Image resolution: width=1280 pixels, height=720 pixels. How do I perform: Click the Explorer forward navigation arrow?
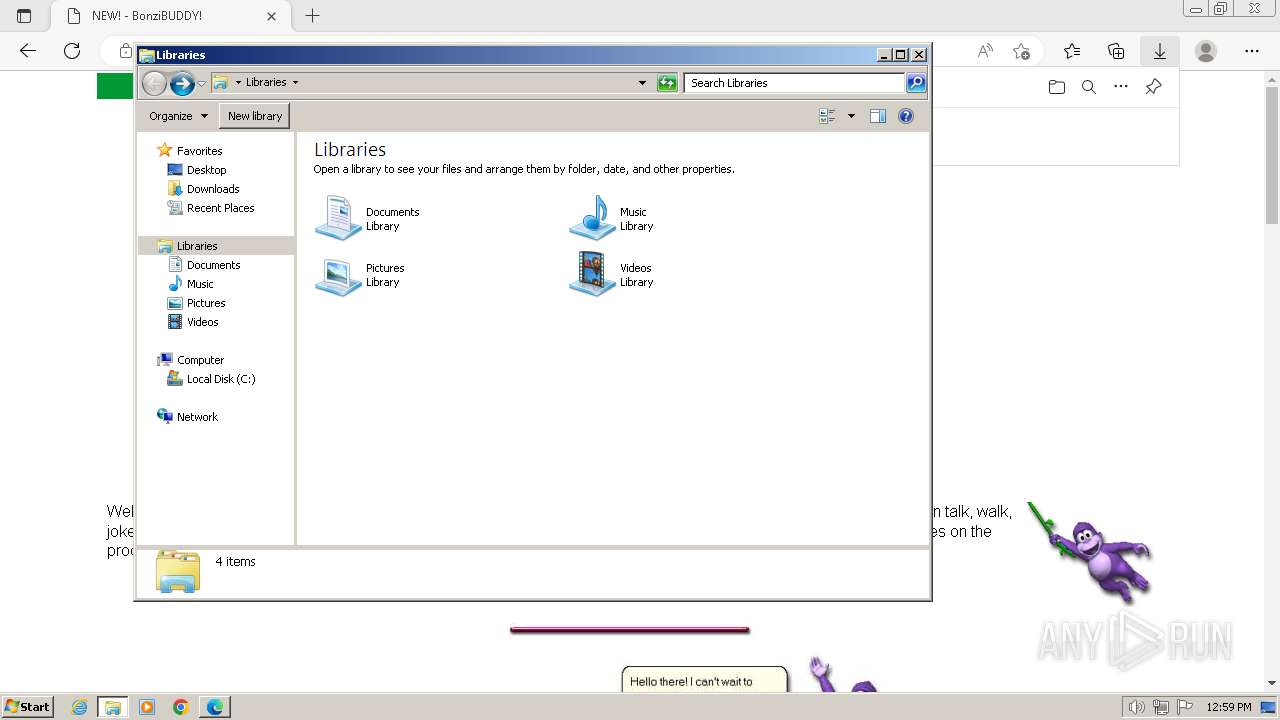tap(182, 83)
